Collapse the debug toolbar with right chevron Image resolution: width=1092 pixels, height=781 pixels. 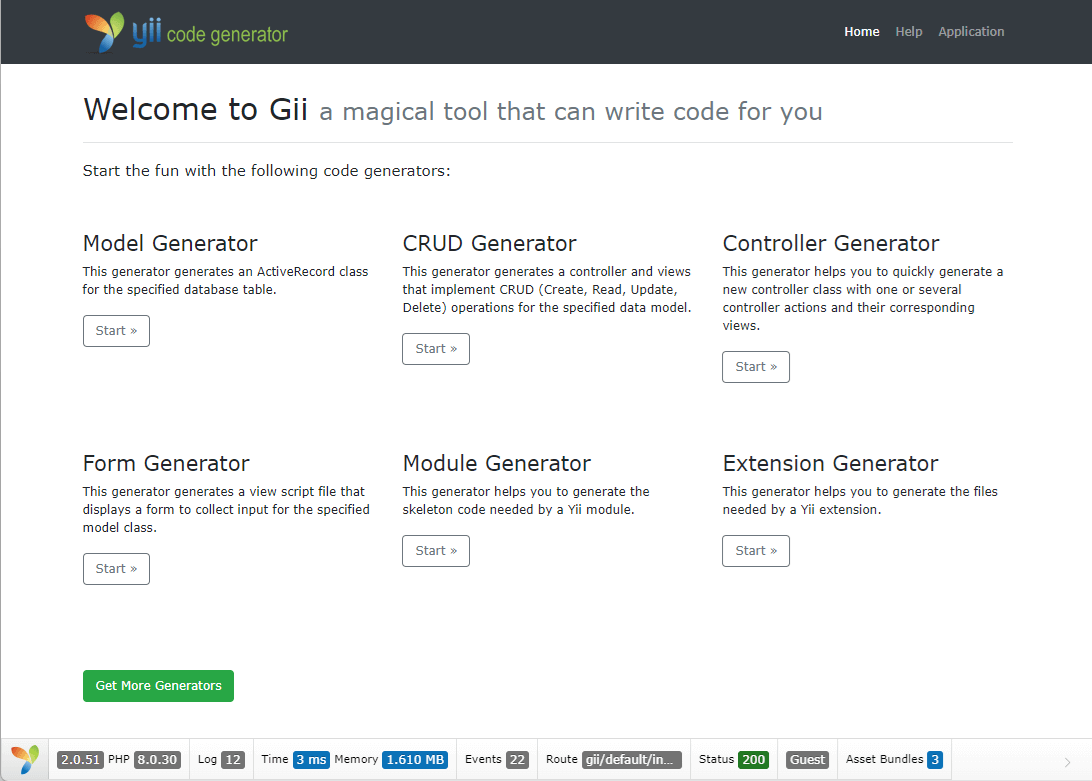coord(1067,762)
